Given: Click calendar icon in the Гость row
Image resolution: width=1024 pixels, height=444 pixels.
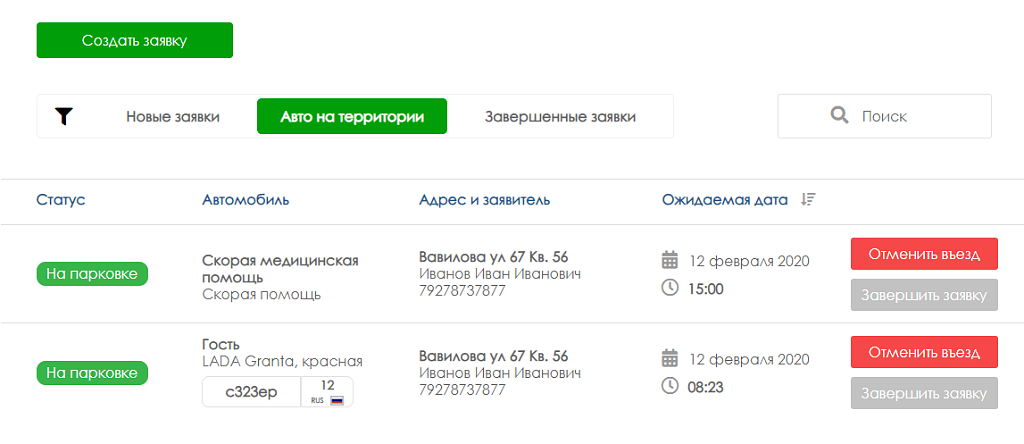Looking at the screenshot, I should tap(670, 358).
